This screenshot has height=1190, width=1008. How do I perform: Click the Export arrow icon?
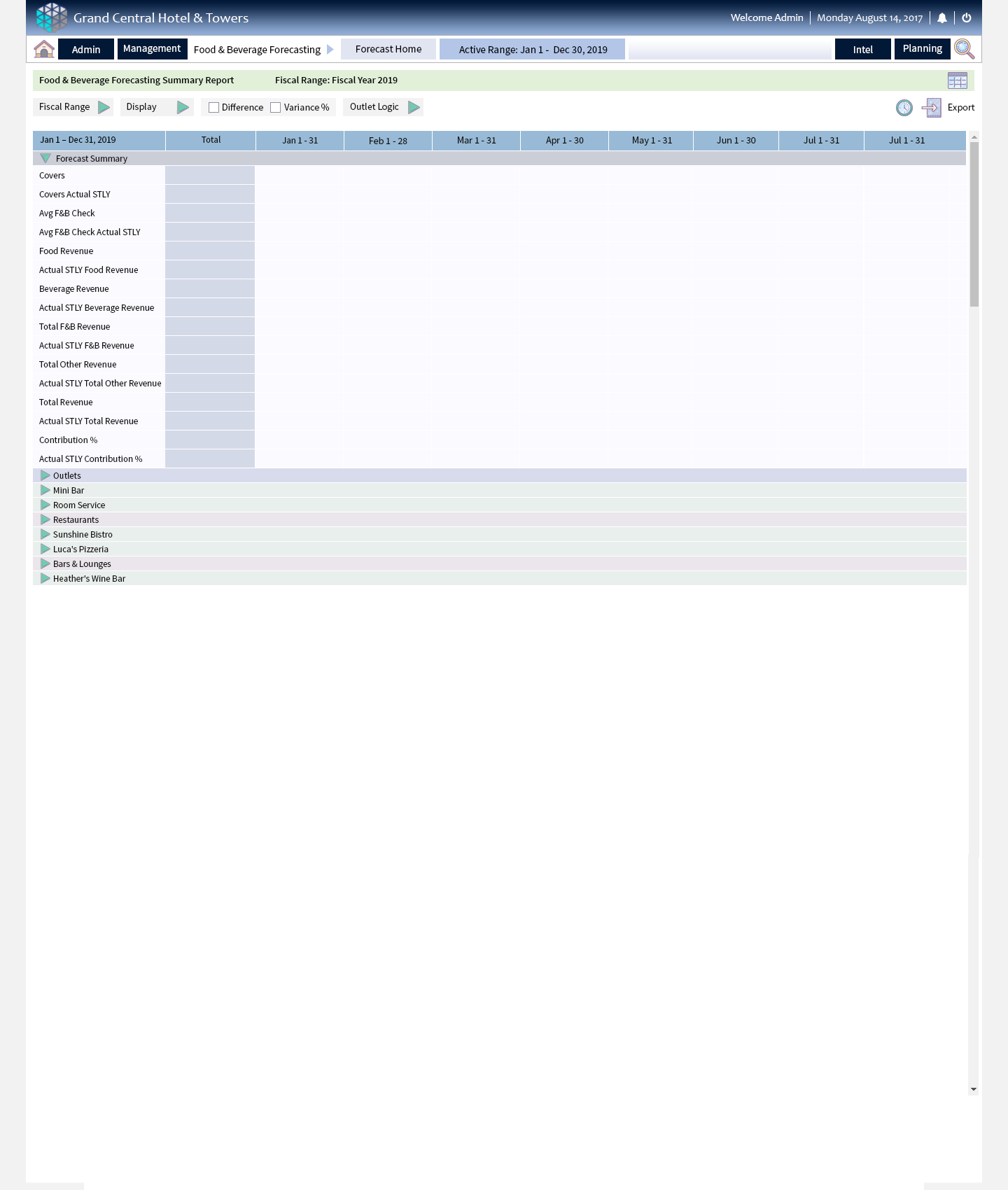pos(932,108)
